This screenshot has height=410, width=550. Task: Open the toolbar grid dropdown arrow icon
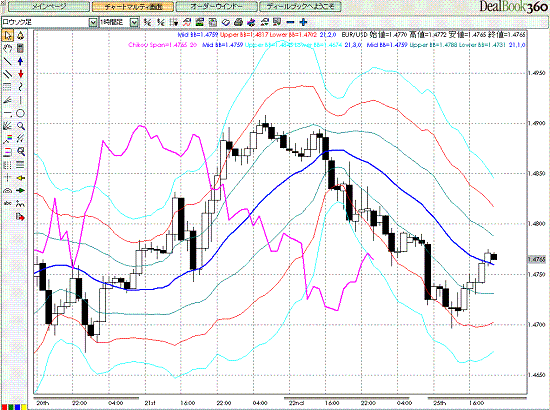174,22
